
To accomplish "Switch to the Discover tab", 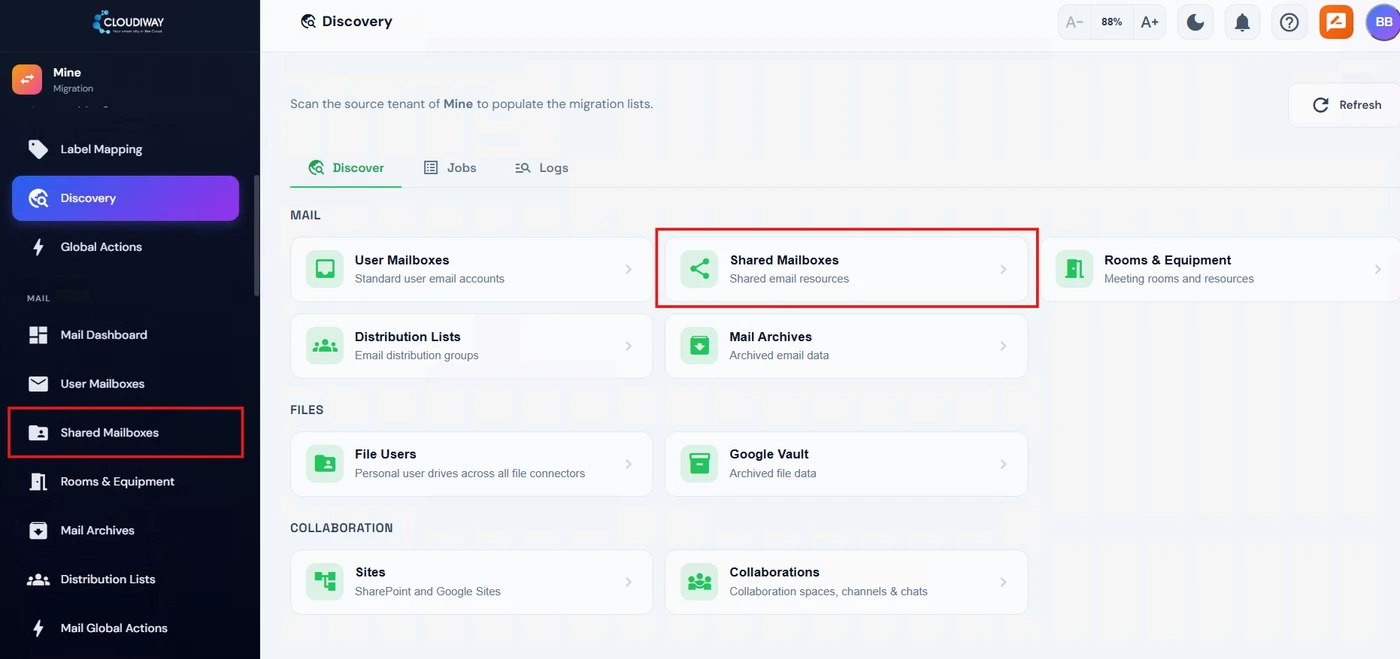I will pos(346,168).
